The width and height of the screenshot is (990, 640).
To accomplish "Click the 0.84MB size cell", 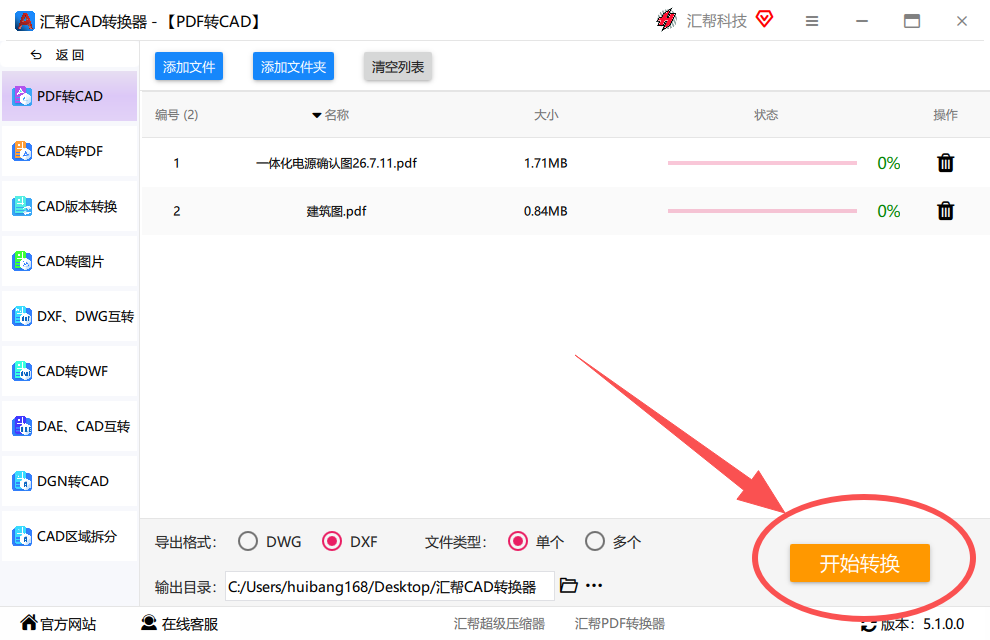I will [x=546, y=211].
